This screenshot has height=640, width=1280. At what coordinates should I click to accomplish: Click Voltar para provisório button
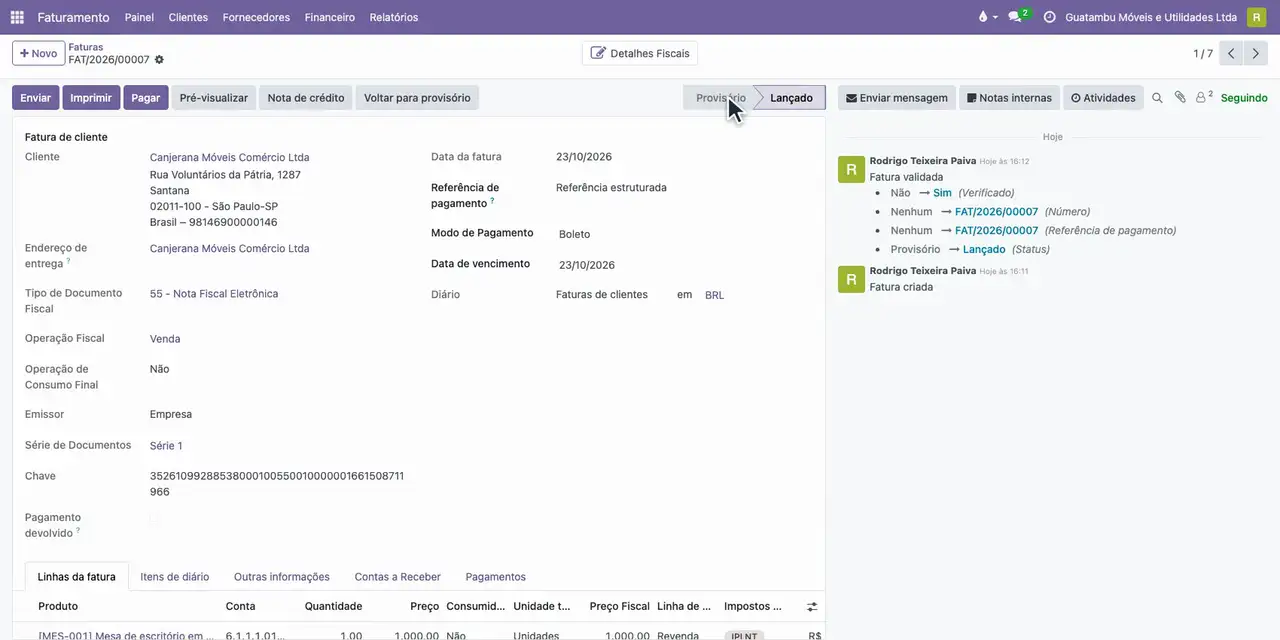pos(417,98)
